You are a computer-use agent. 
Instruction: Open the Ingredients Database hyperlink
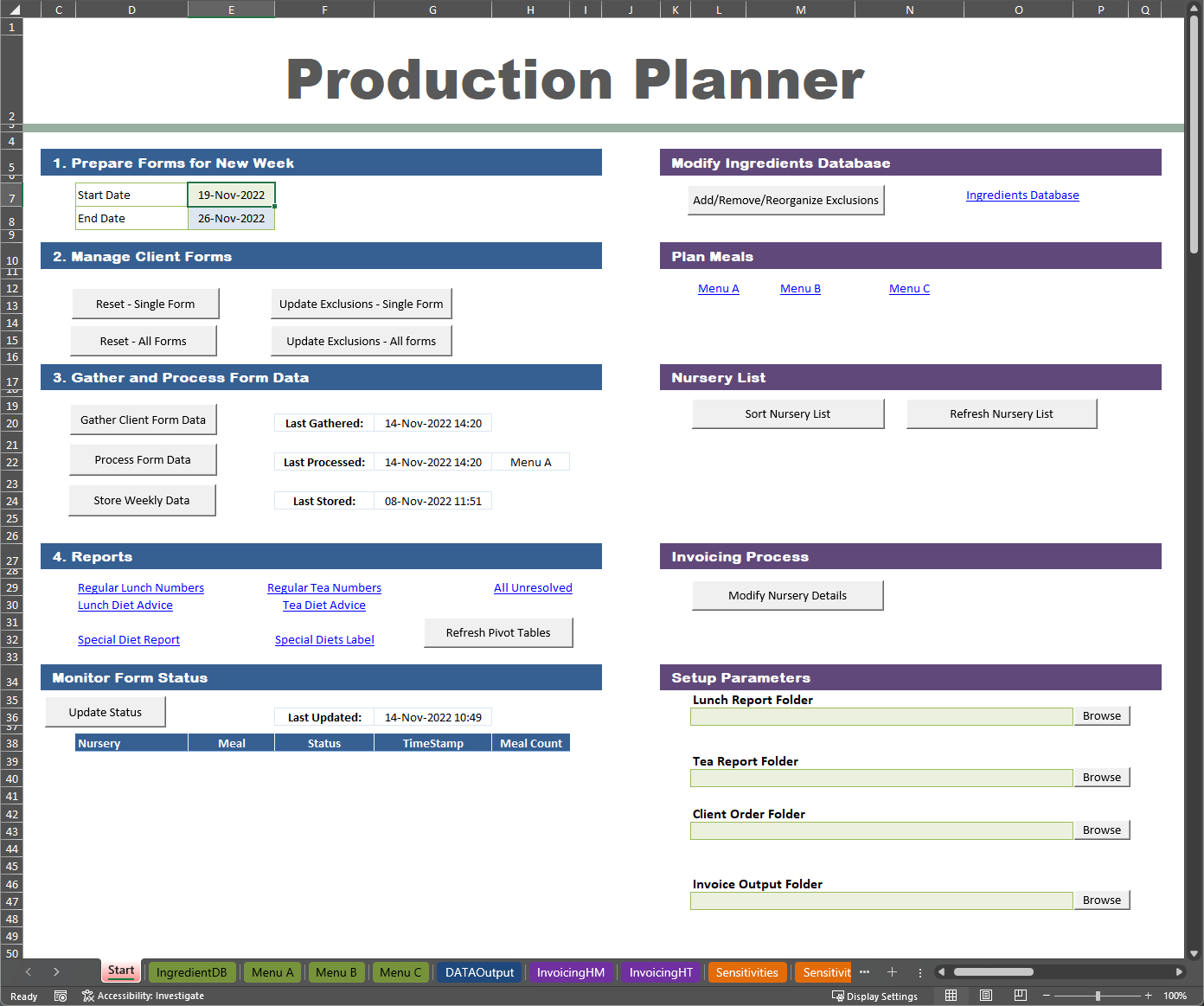[x=1022, y=195]
